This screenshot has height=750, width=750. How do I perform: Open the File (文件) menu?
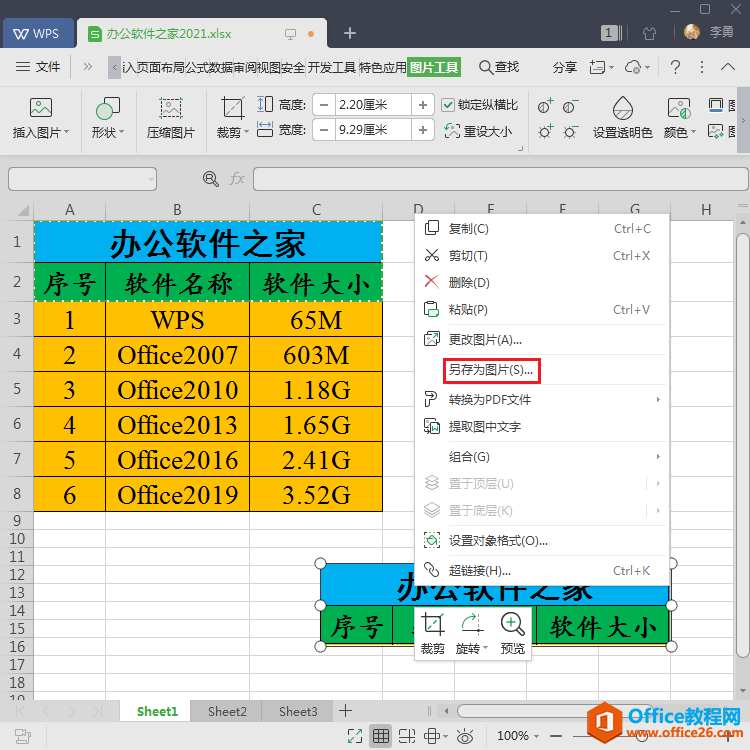coord(38,66)
